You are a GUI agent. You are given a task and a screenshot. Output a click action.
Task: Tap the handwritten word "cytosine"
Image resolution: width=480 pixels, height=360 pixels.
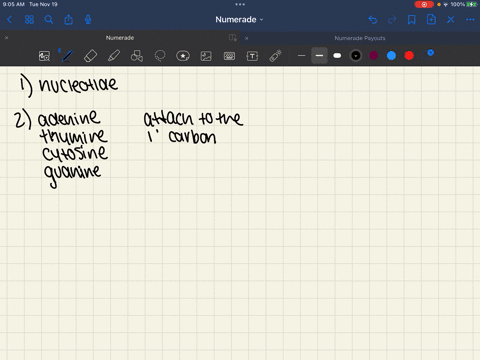75,154
